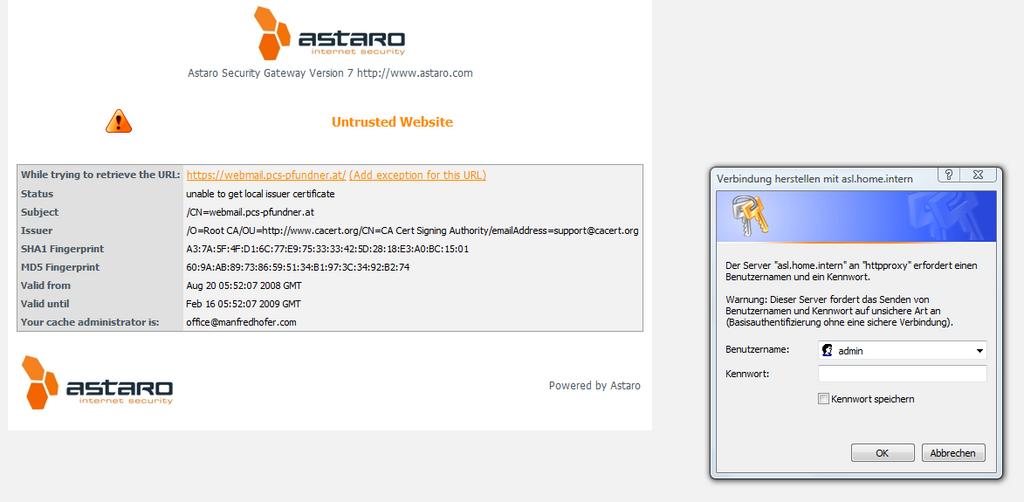Click cache administrator email office@manfredhofer.com

(241, 322)
